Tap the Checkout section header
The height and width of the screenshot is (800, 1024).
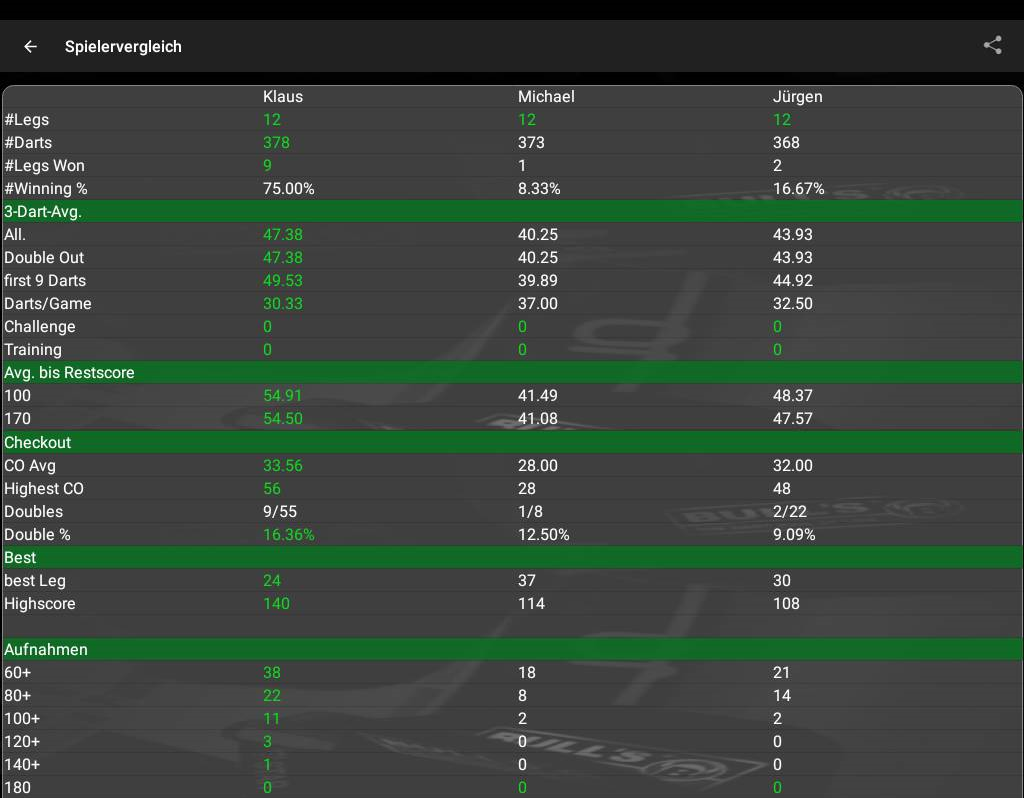coord(38,442)
